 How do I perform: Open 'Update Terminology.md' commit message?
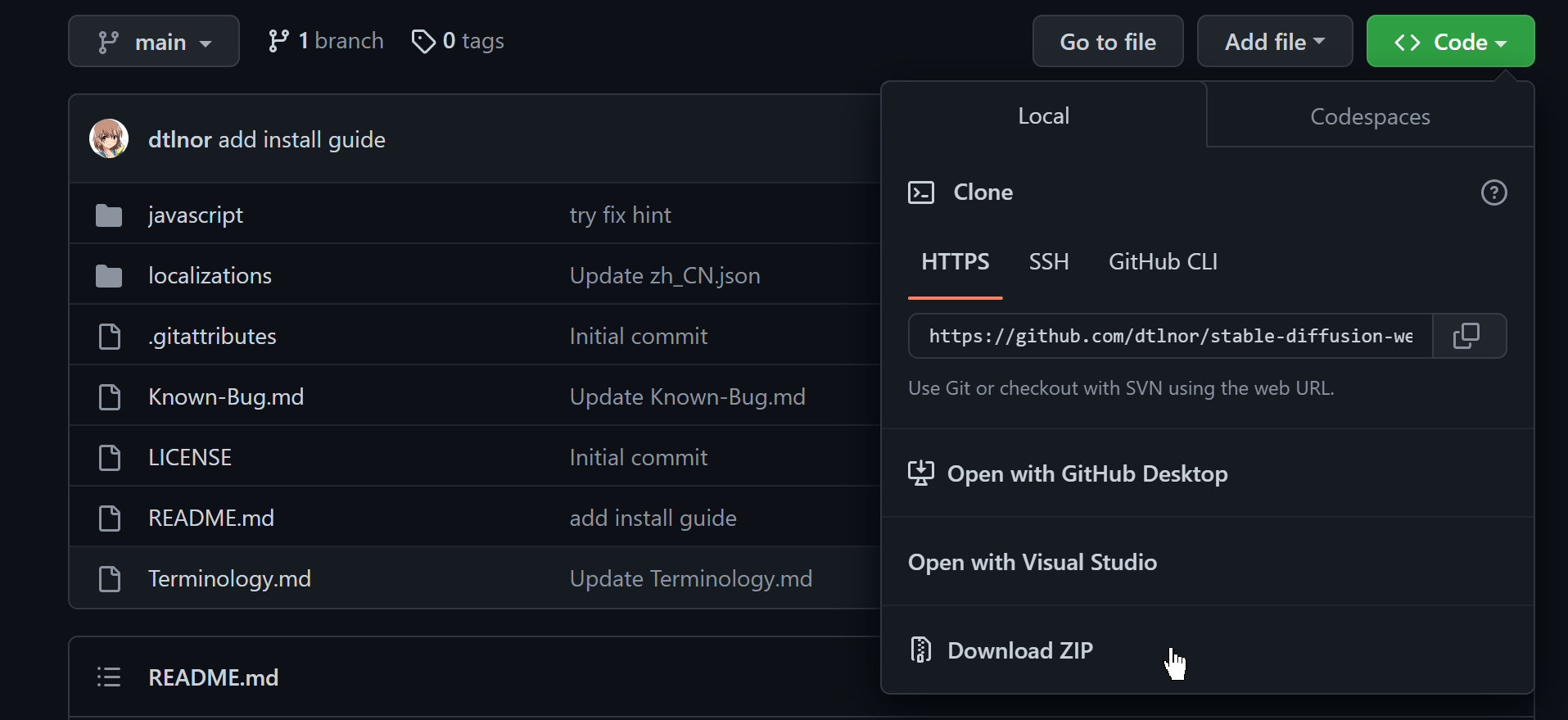[691, 579]
